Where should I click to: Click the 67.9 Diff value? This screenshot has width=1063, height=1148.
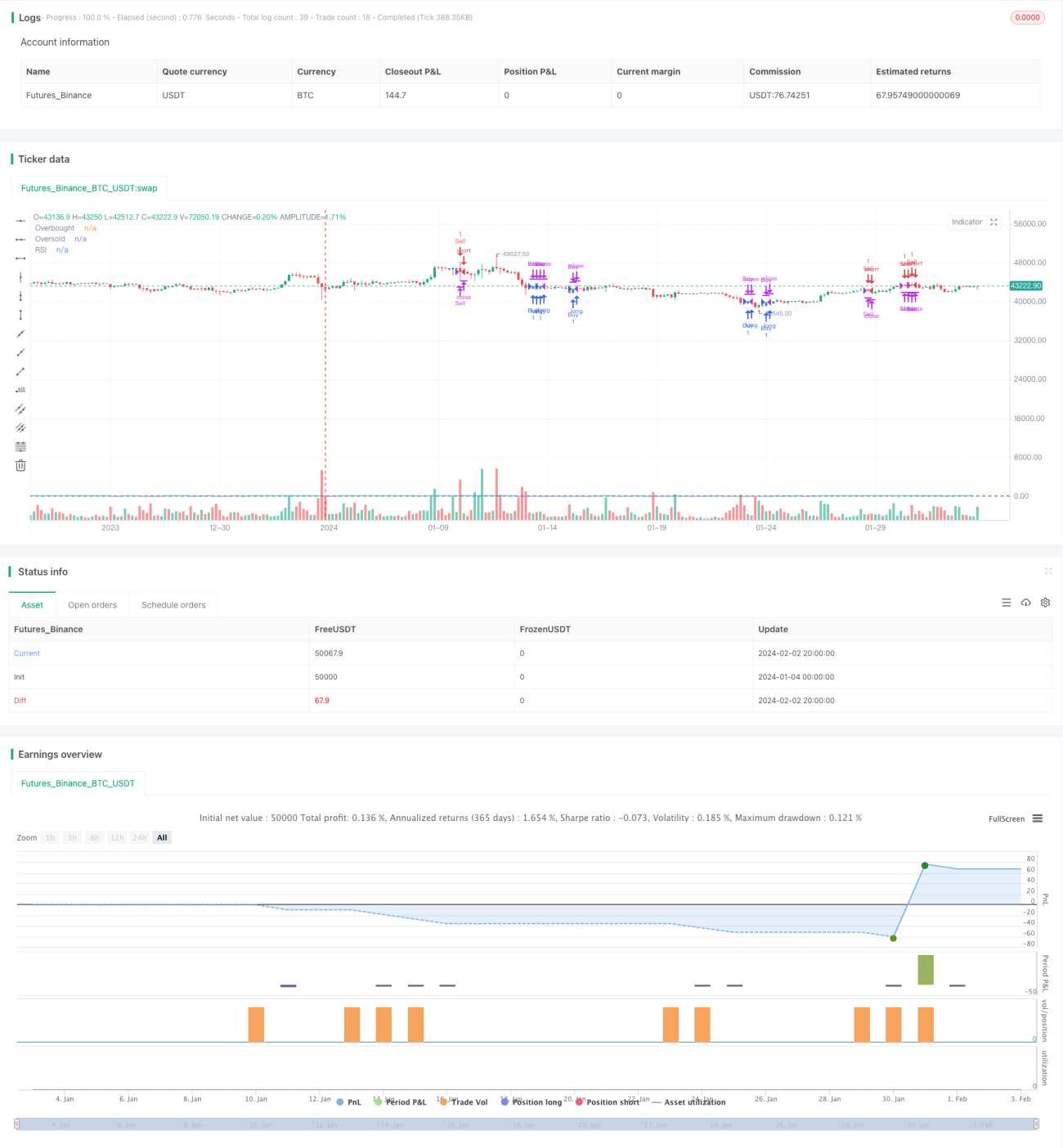click(322, 701)
